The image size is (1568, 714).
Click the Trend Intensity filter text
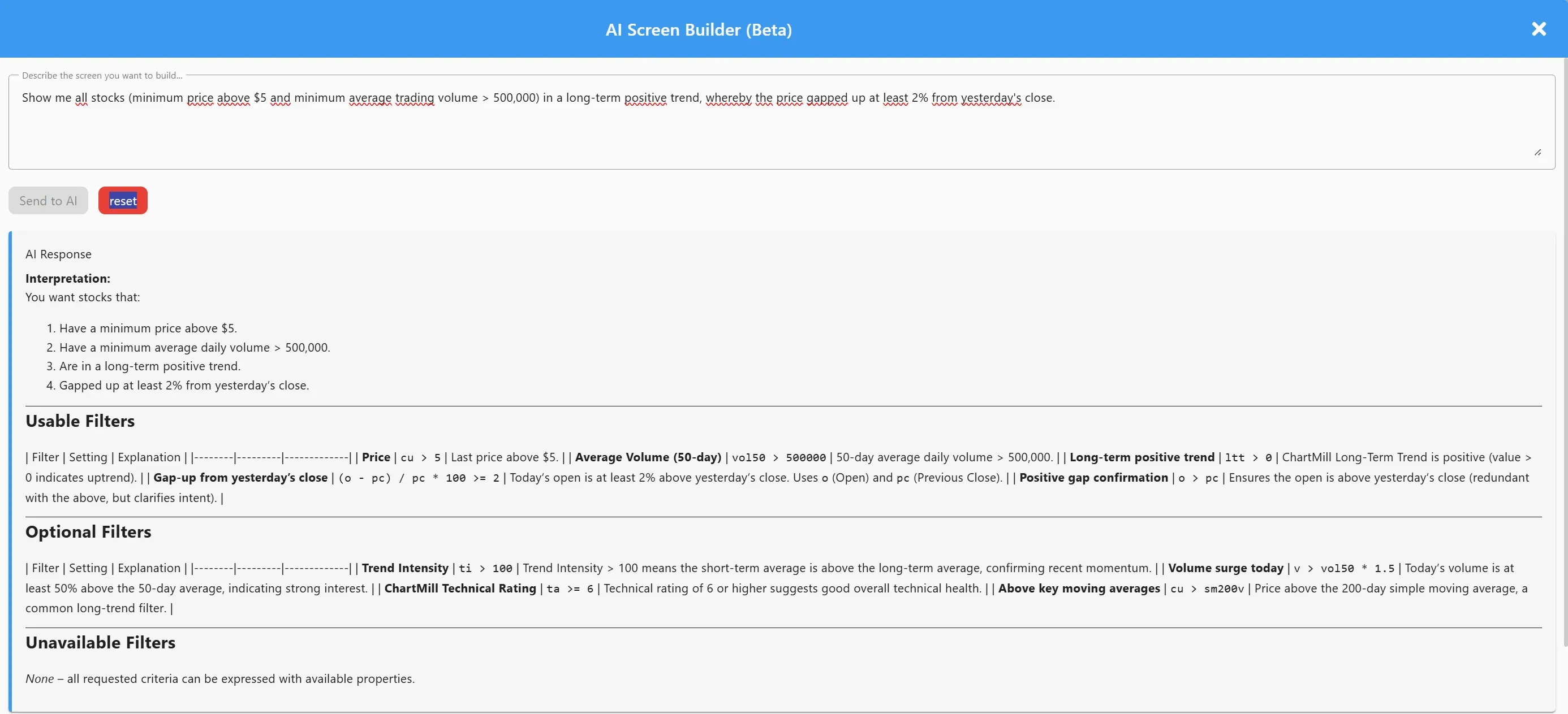click(404, 568)
